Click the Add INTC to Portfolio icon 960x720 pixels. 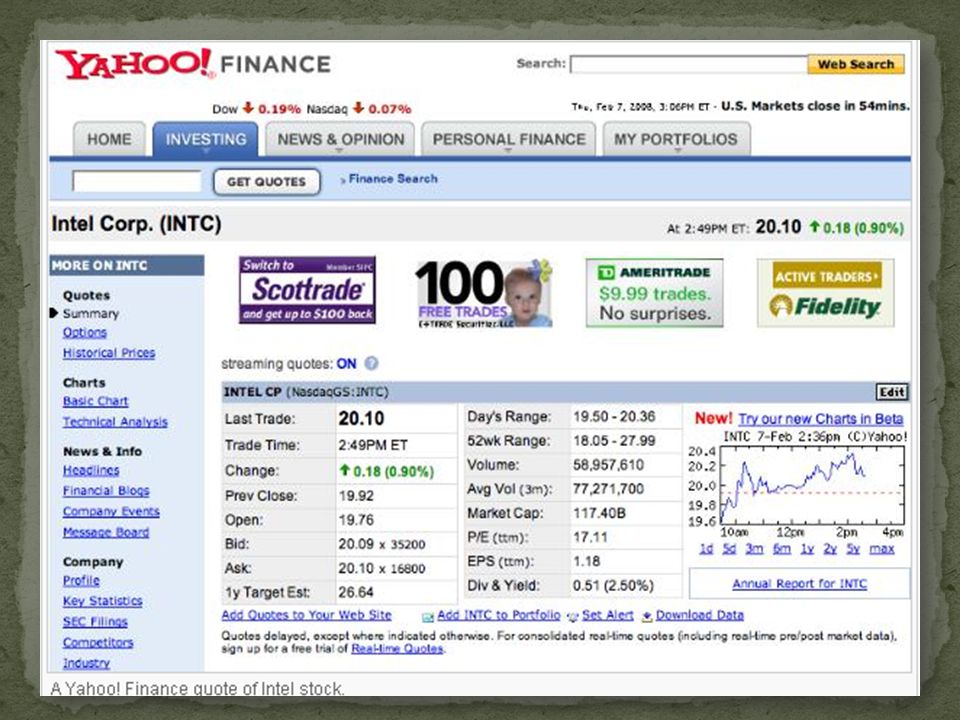pyautogui.click(x=428, y=617)
